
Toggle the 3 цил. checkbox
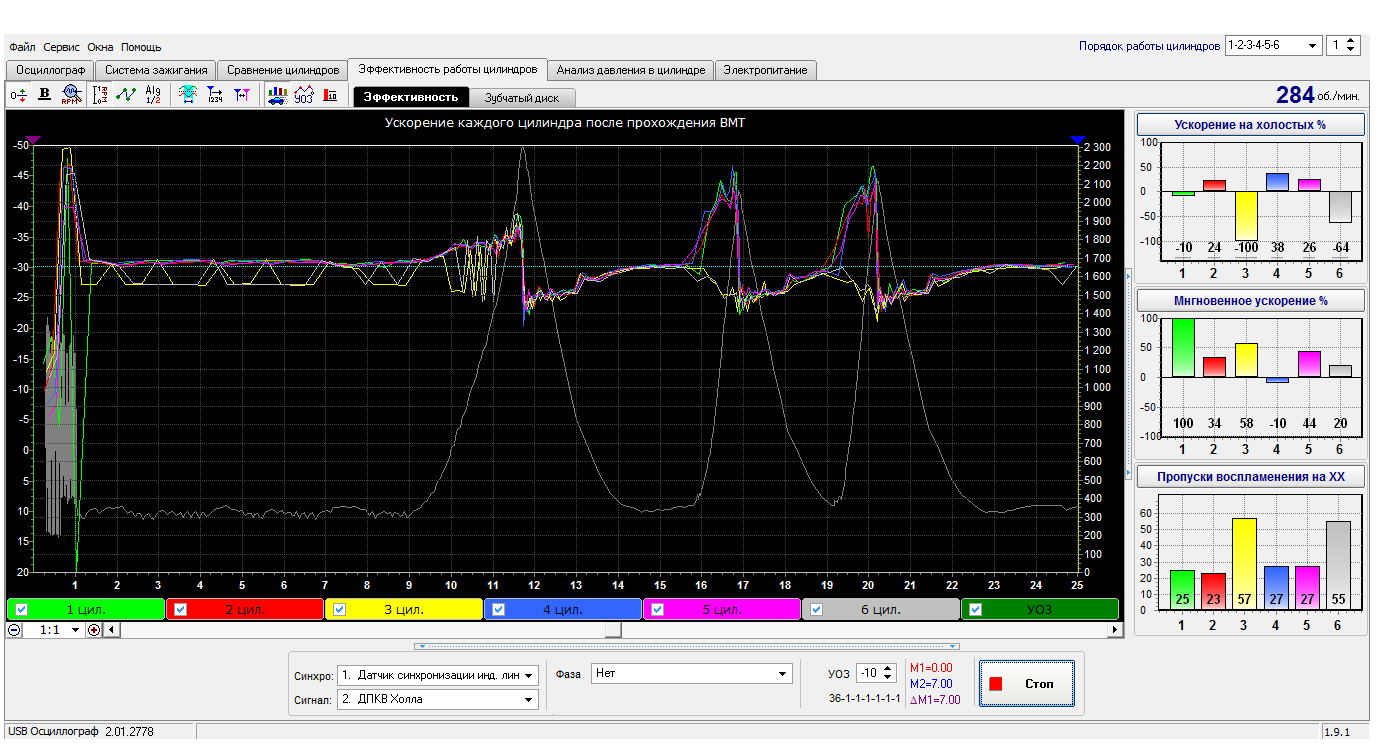pos(339,609)
